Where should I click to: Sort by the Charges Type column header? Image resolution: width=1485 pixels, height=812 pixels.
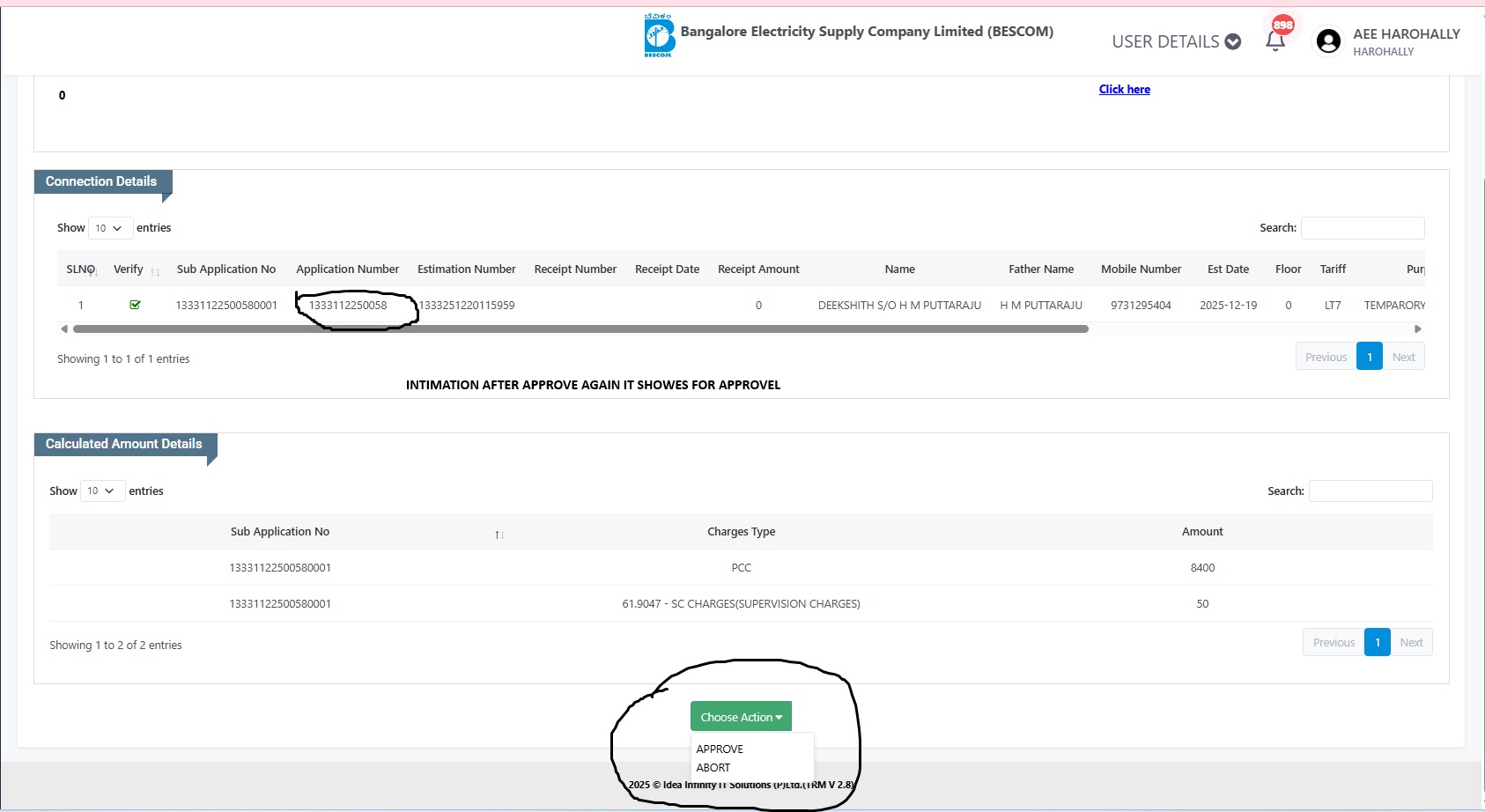pyautogui.click(x=741, y=532)
